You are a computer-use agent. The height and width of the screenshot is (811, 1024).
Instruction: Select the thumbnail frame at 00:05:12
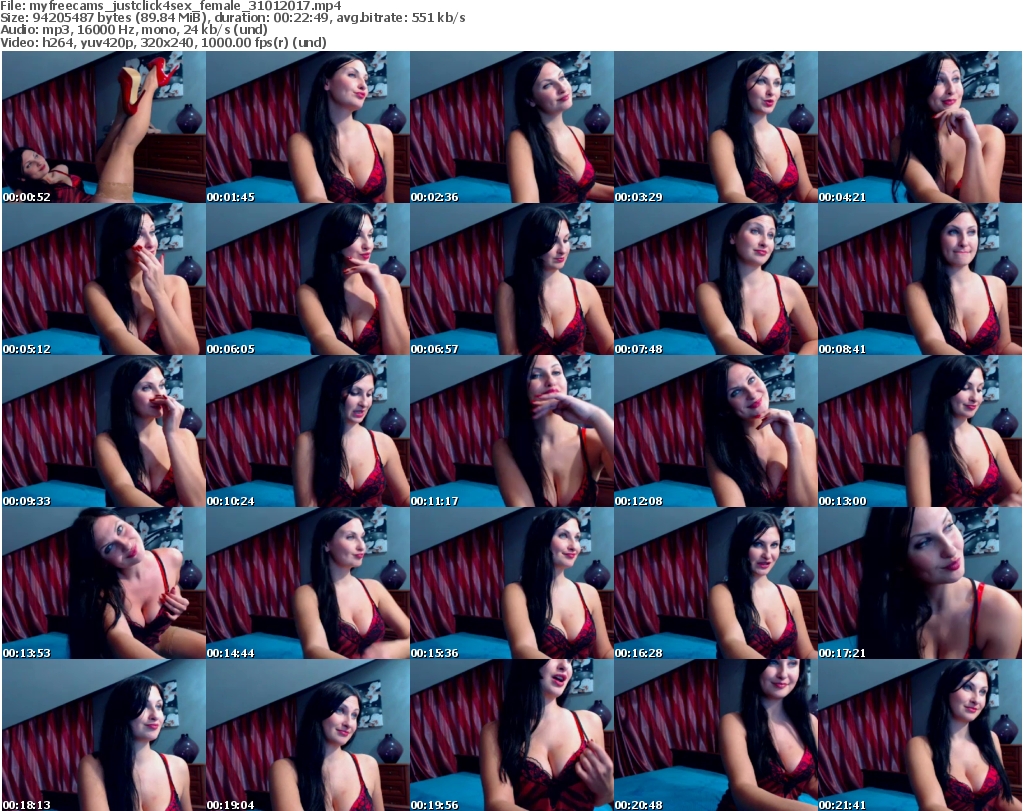point(104,279)
